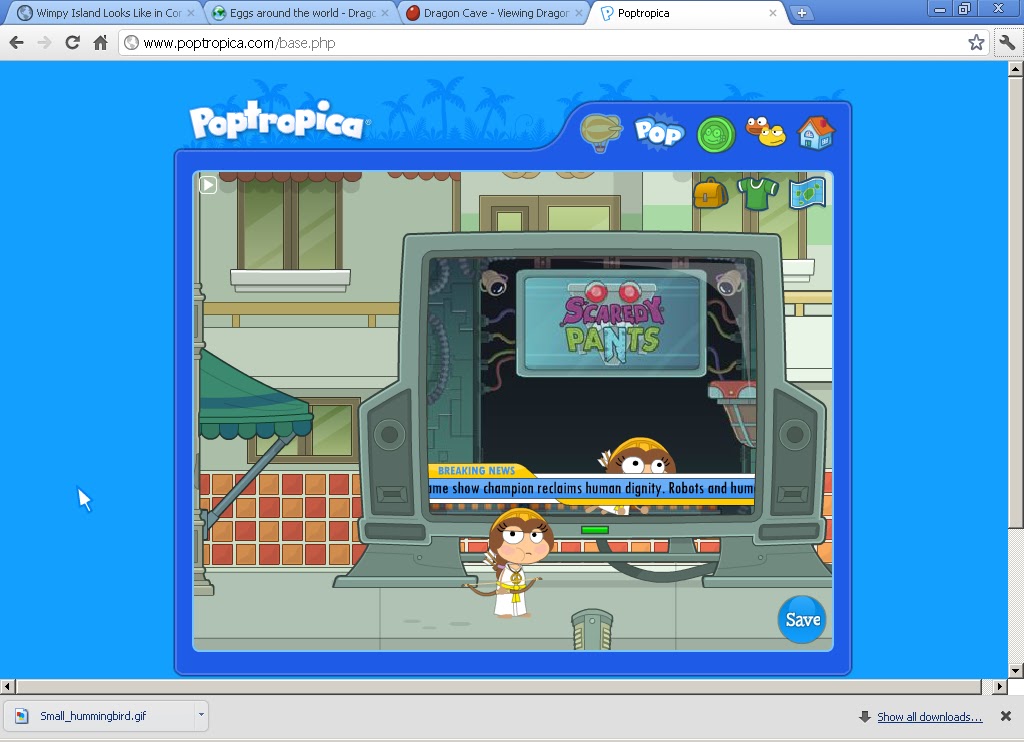Click the green power light on the TV
The image size is (1024, 742).
click(594, 530)
